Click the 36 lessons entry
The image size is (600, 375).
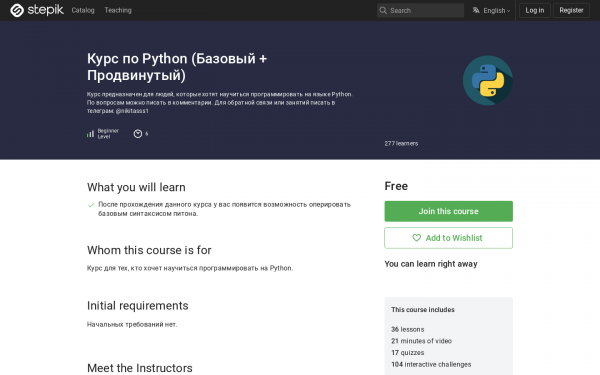pos(408,329)
